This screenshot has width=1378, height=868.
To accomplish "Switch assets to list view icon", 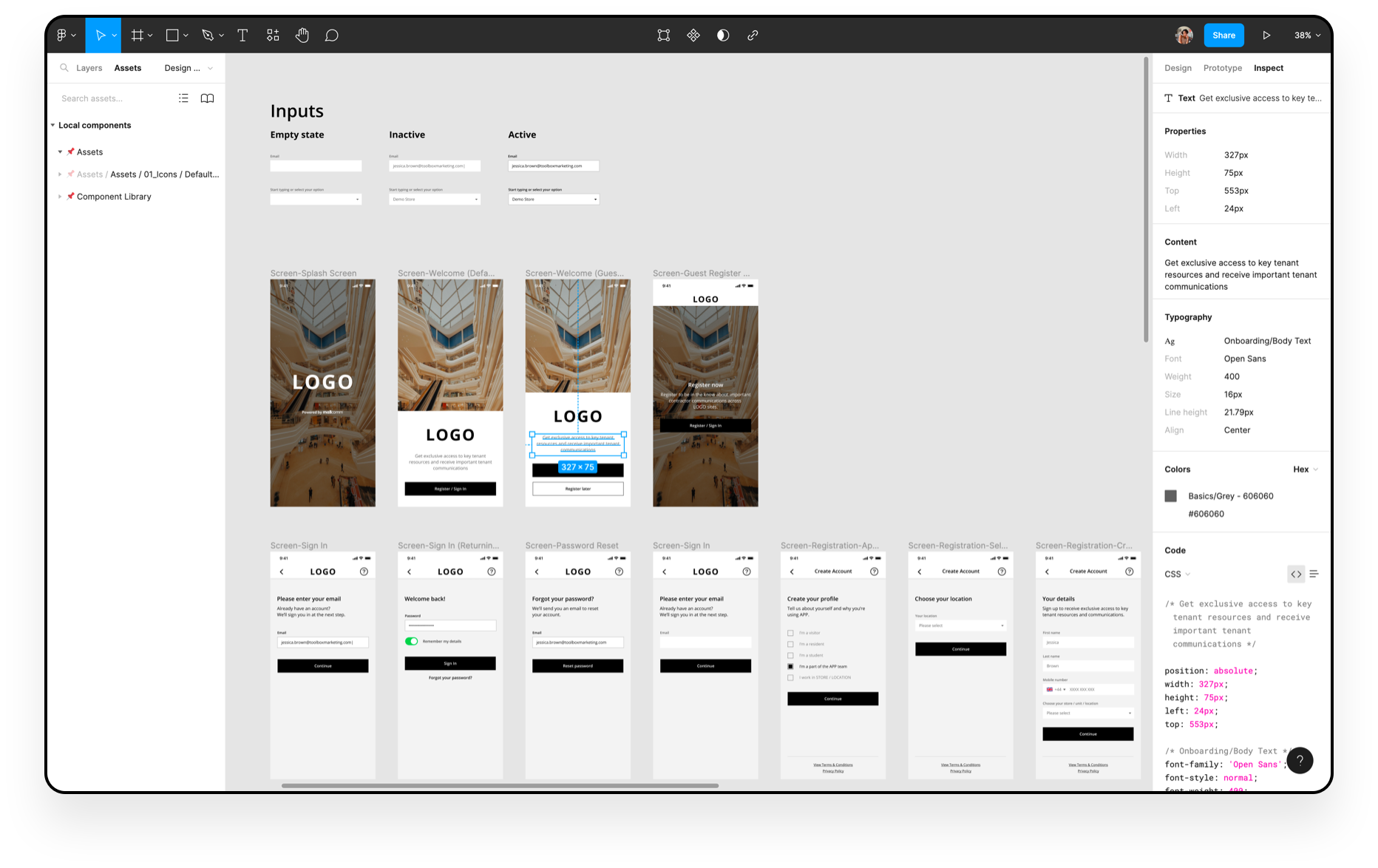I will coord(183,98).
